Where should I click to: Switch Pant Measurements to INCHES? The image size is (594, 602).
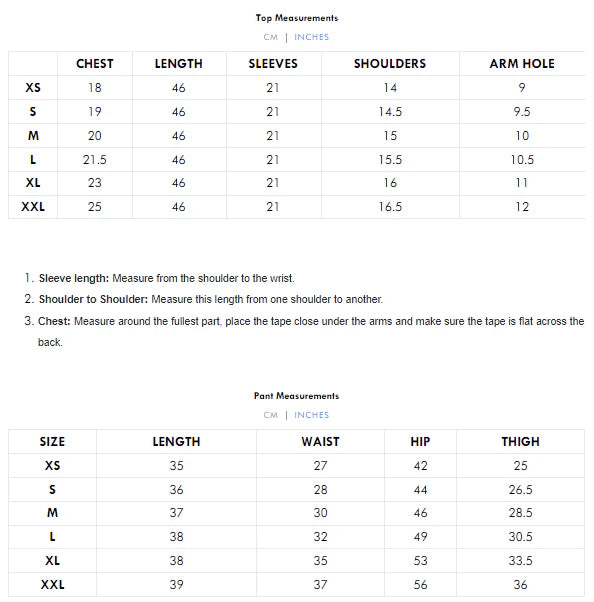[x=311, y=415]
